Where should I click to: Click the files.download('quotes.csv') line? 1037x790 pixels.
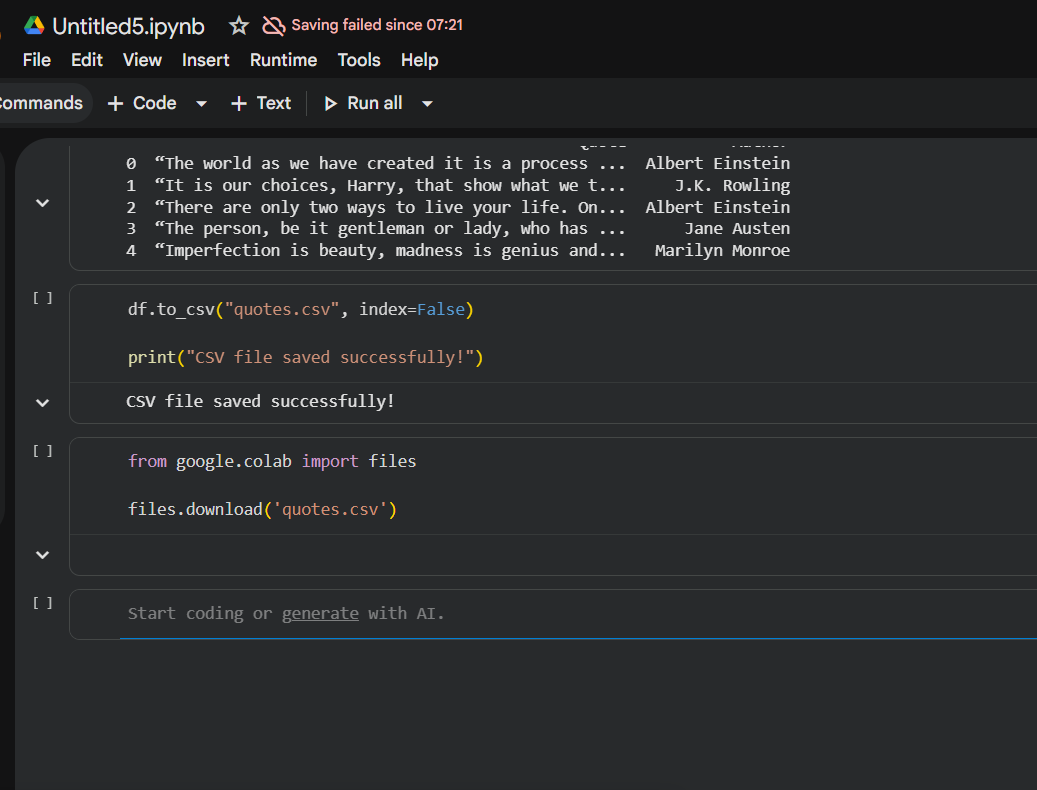click(262, 510)
